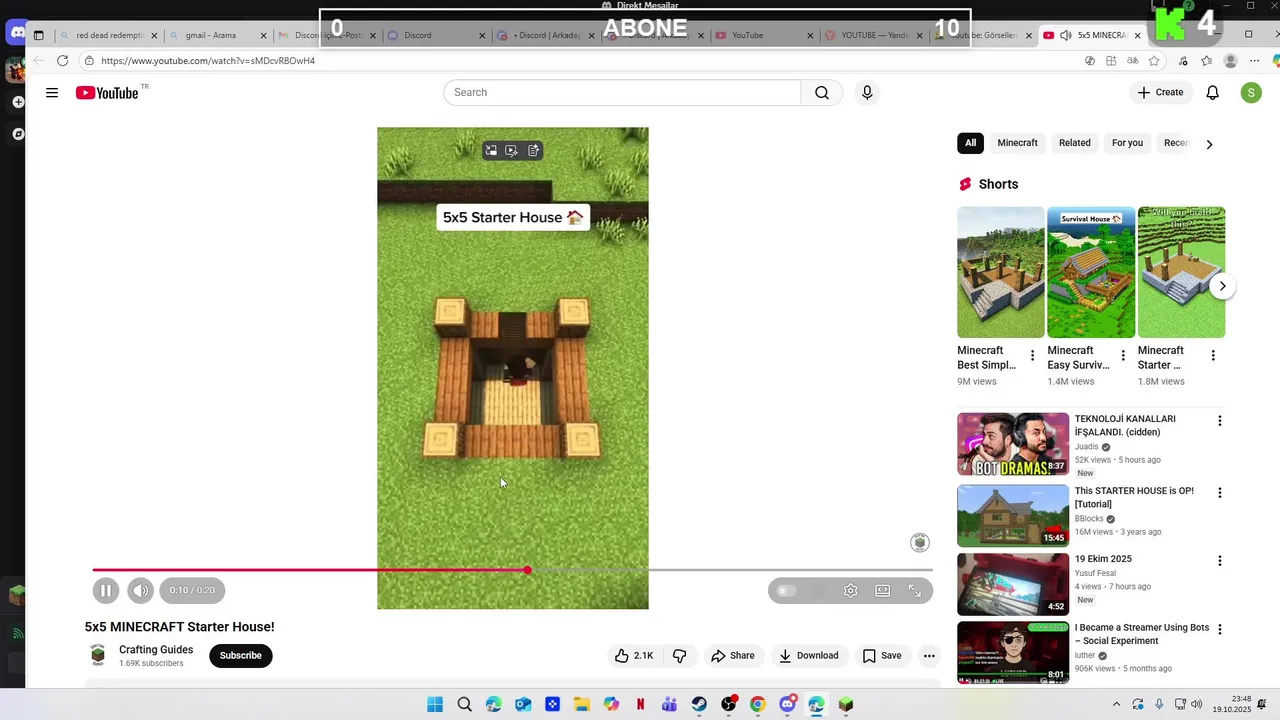1280x720 pixels.
Task: Save the video to a playlist
Action: click(882, 656)
